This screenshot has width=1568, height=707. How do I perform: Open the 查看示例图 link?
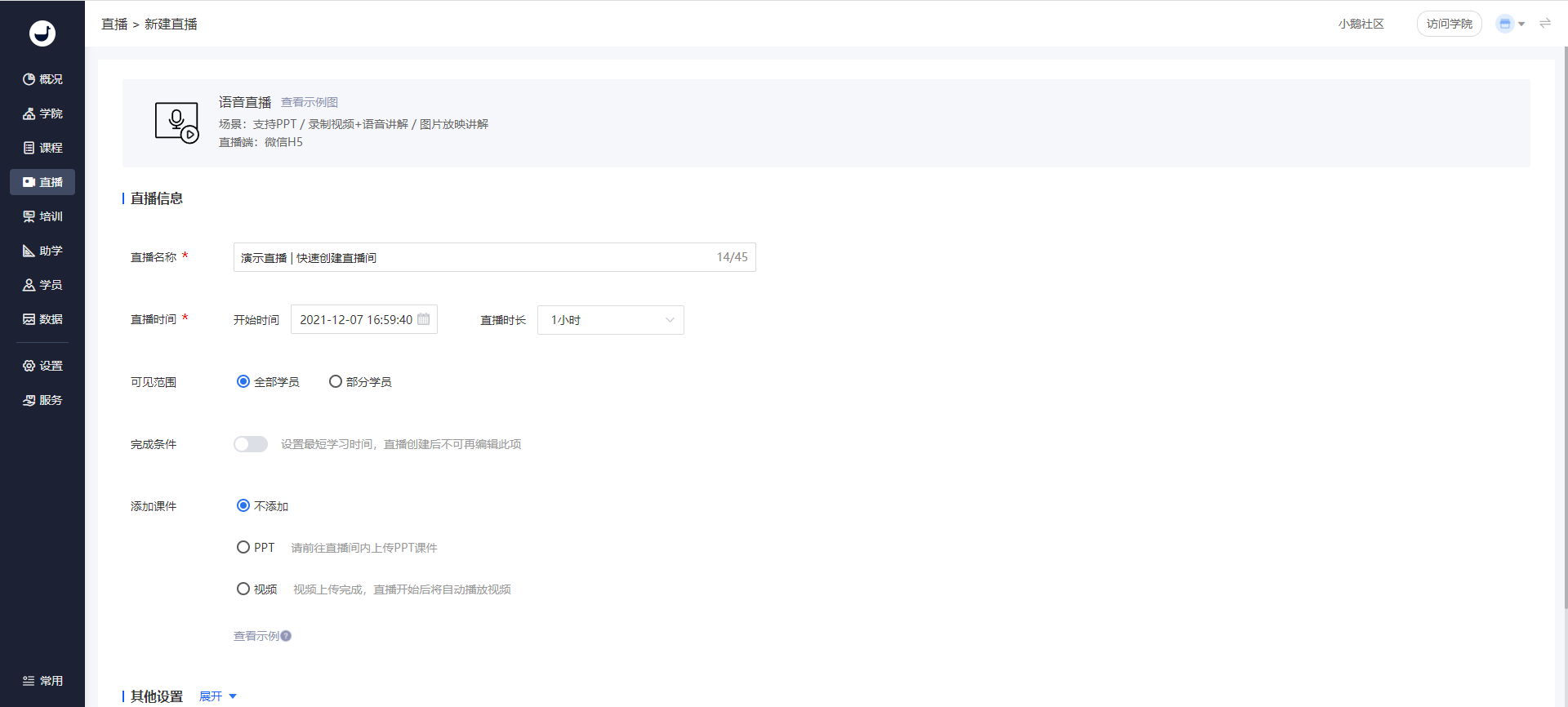pyautogui.click(x=310, y=102)
